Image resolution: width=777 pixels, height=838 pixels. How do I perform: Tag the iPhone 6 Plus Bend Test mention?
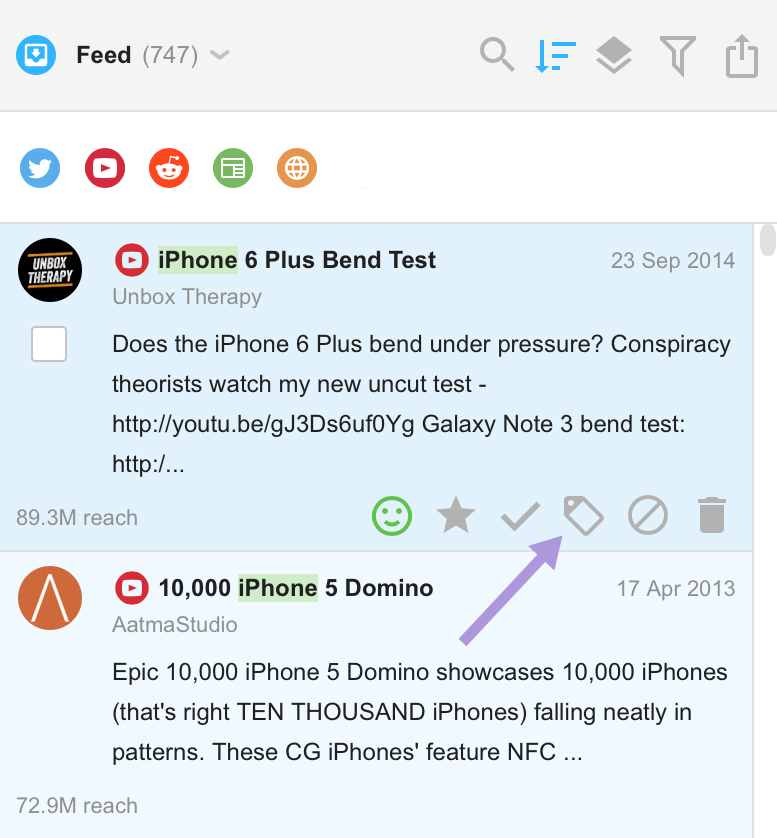coord(584,516)
